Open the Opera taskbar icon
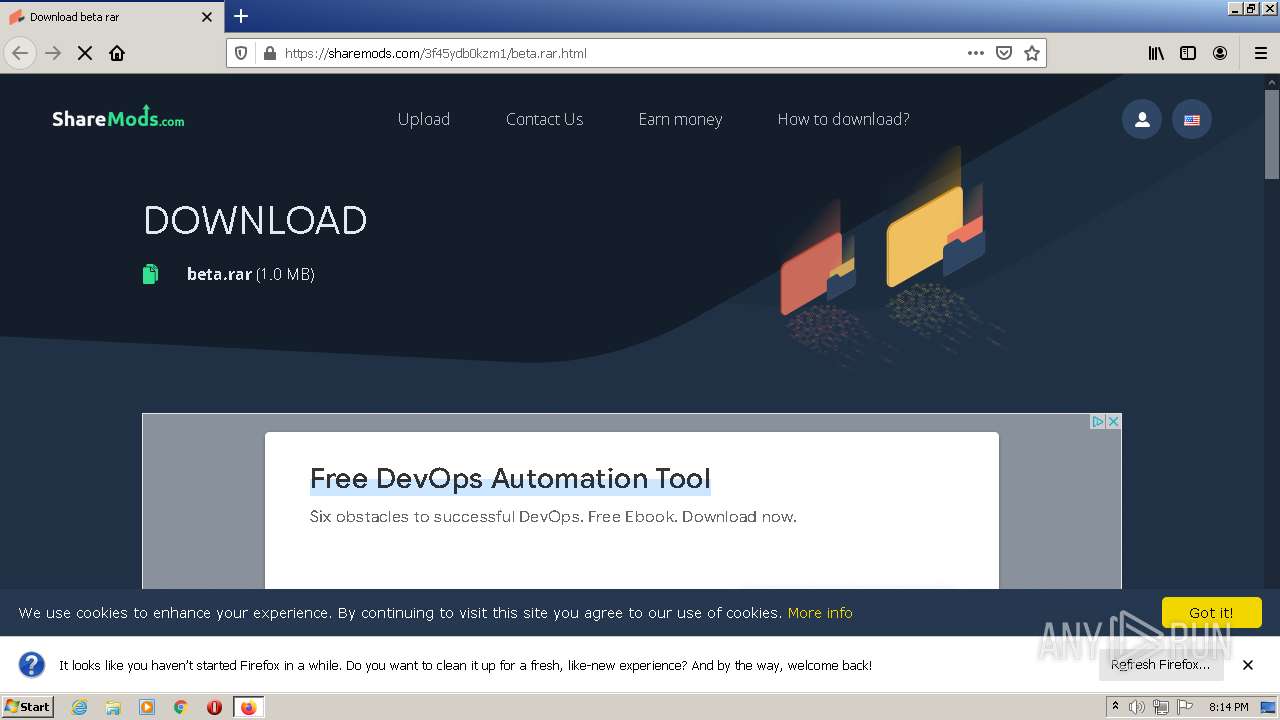 tap(214, 707)
